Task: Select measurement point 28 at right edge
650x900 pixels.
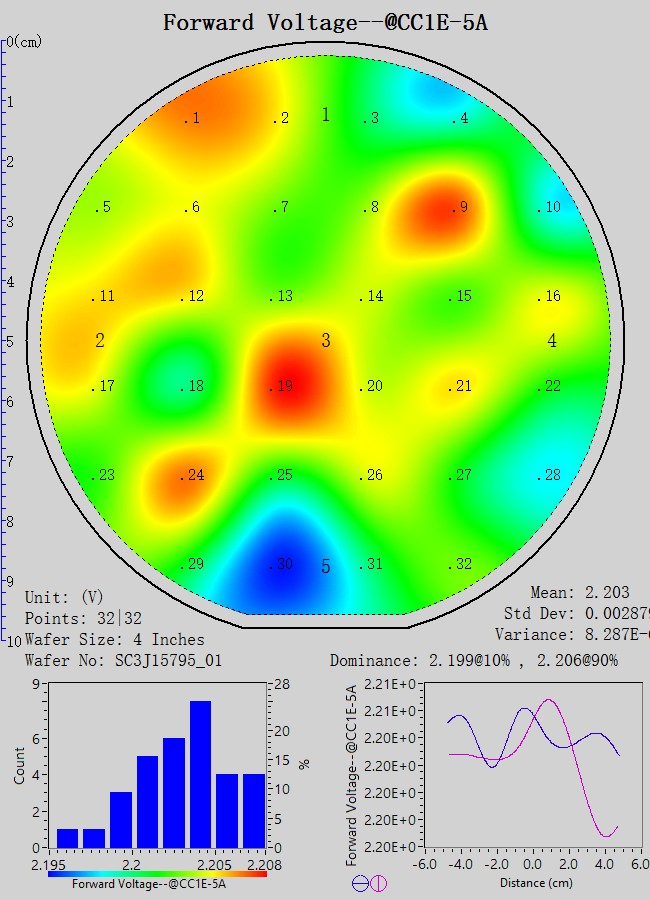Action: pos(548,476)
